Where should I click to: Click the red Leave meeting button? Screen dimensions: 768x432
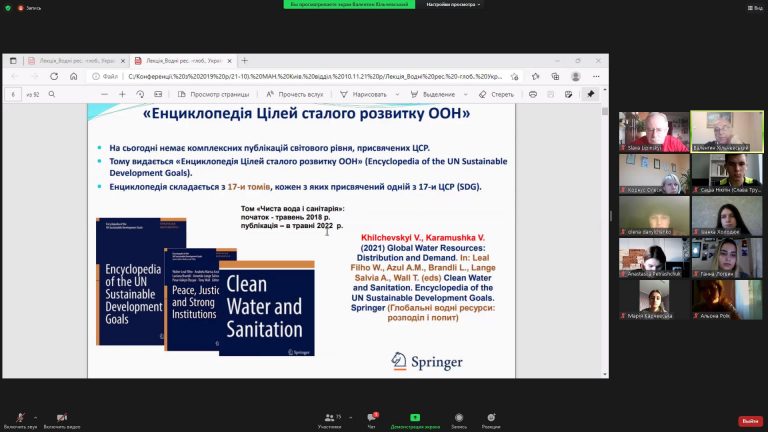(x=750, y=421)
